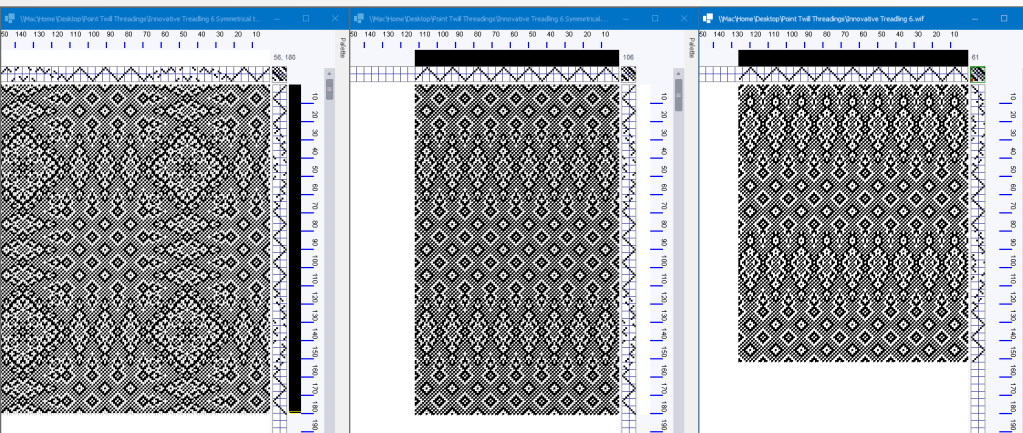Maximize the left weaving draft window
Viewport: 1023px width, 433px height.
click(305, 18)
